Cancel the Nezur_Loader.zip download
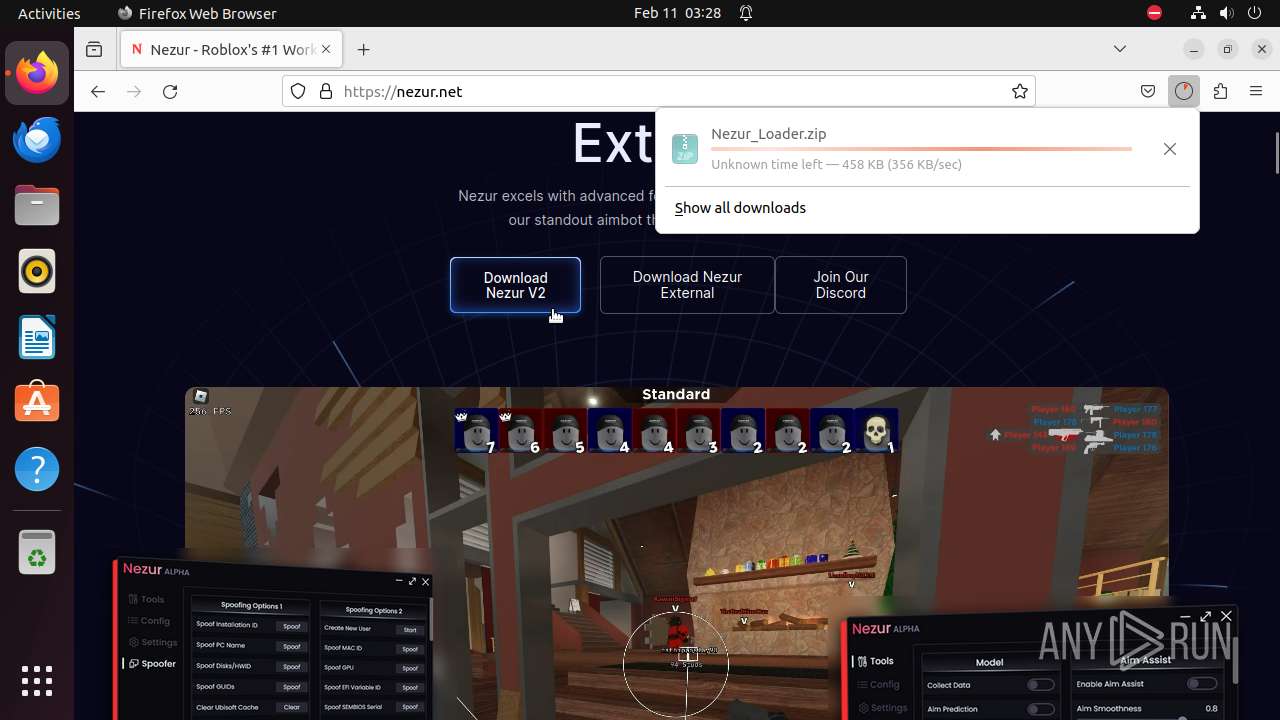1280x720 pixels. [1170, 149]
